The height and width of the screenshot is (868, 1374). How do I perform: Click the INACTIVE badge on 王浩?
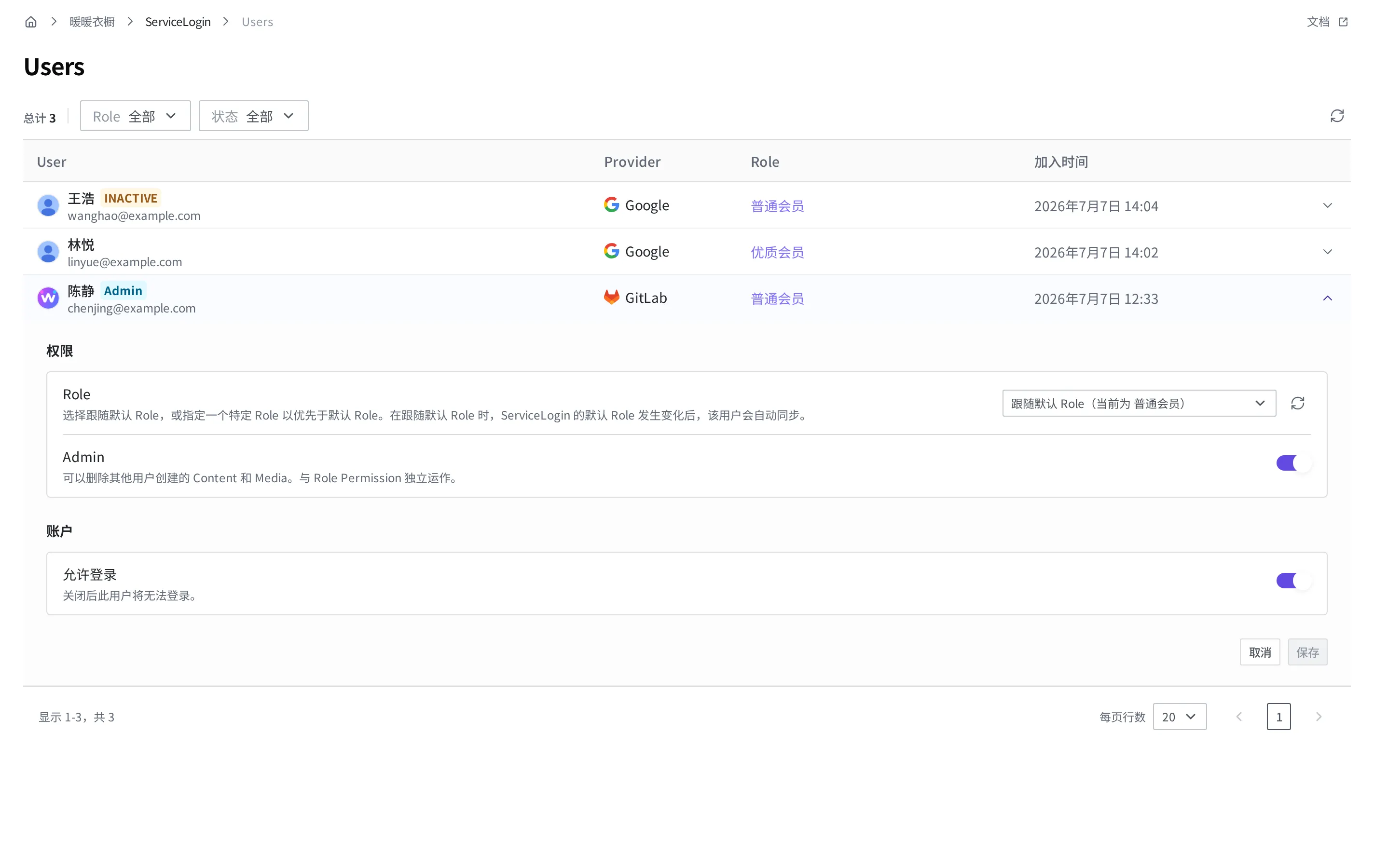(131, 198)
